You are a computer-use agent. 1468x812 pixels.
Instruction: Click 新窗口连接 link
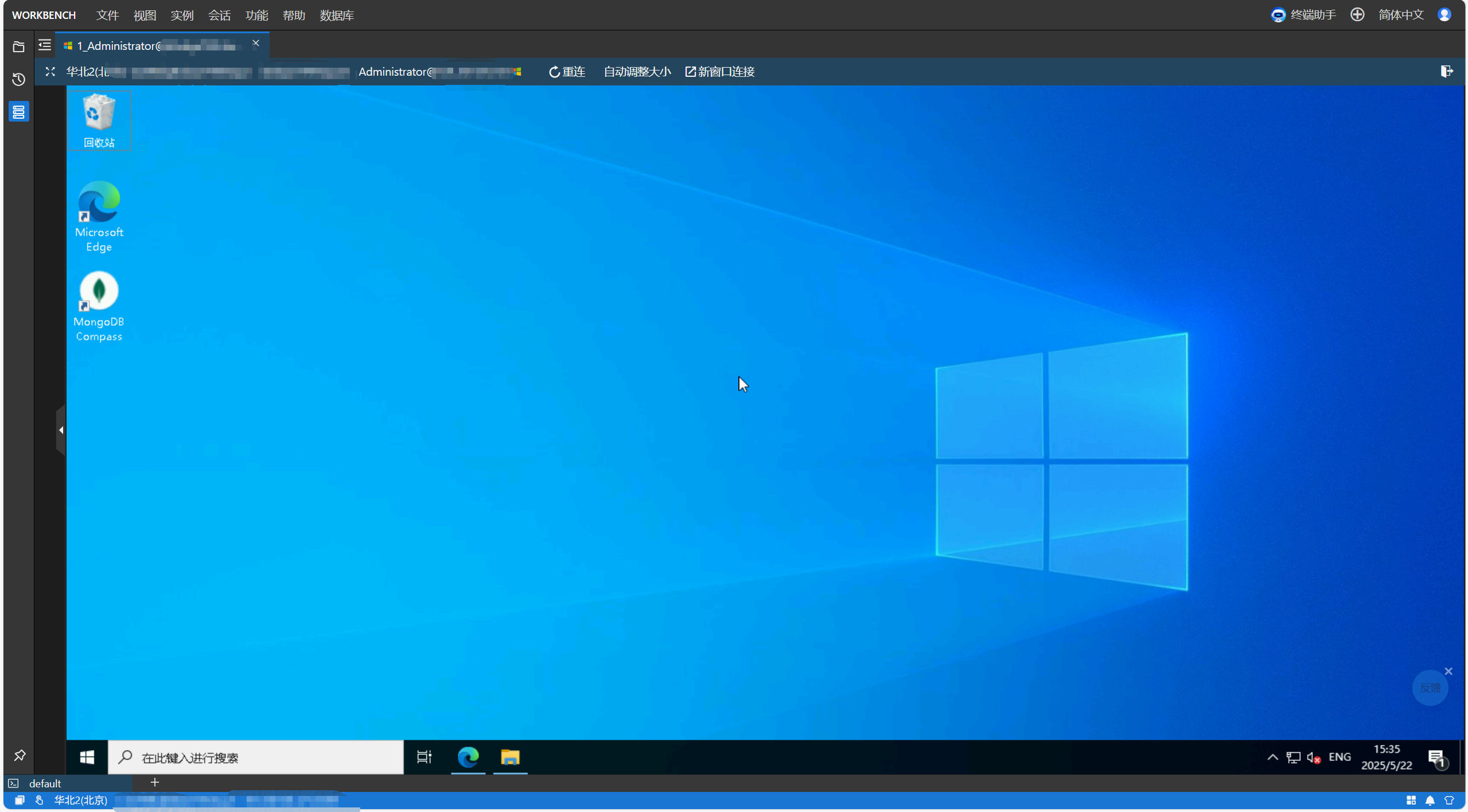coord(720,72)
